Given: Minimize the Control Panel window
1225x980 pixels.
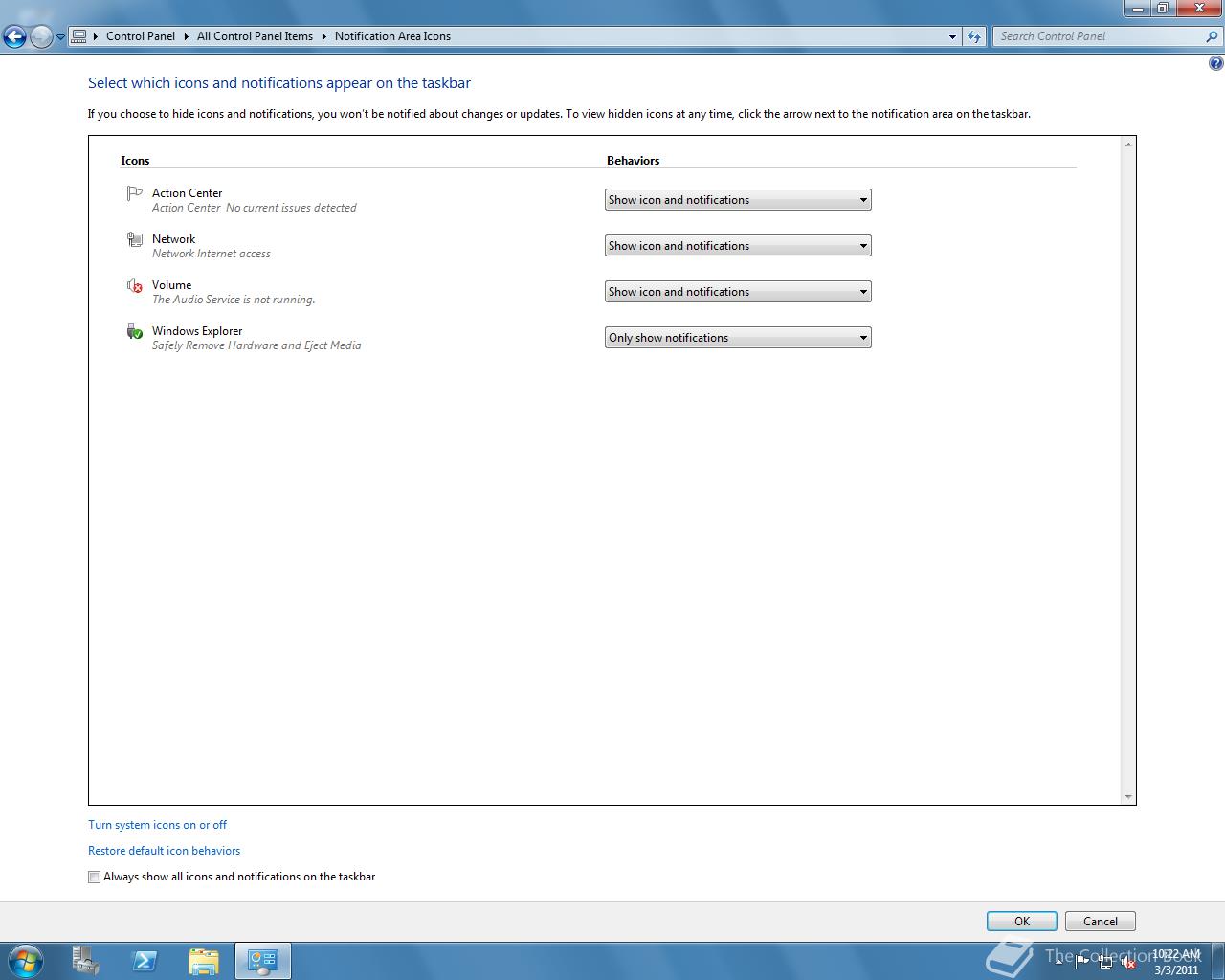Looking at the screenshot, I should (x=1136, y=9).
